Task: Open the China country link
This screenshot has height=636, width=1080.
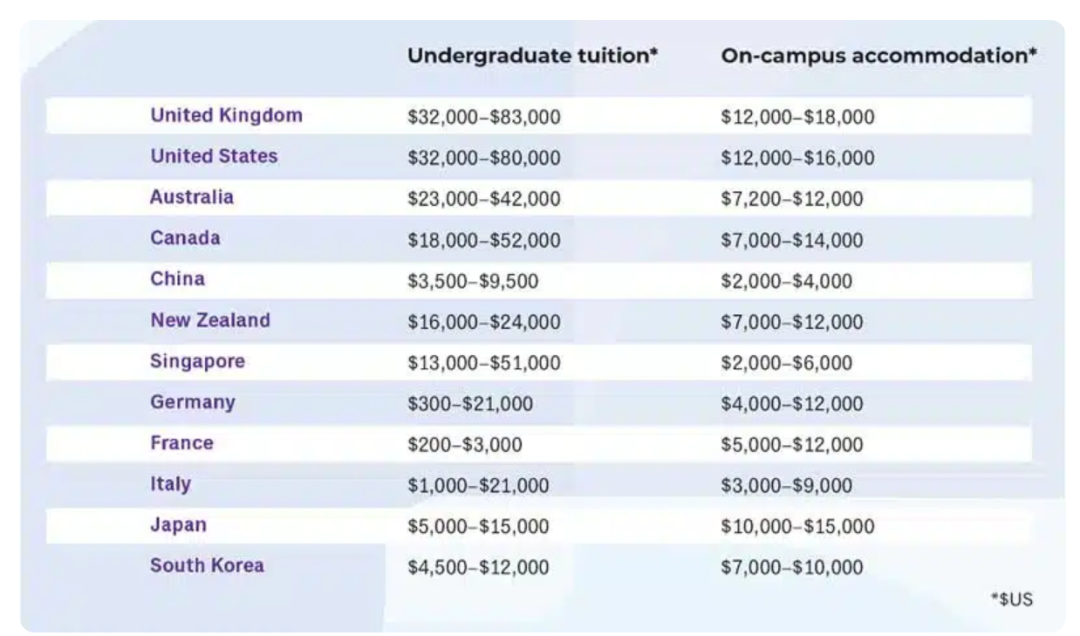Action: pos(177,280)
